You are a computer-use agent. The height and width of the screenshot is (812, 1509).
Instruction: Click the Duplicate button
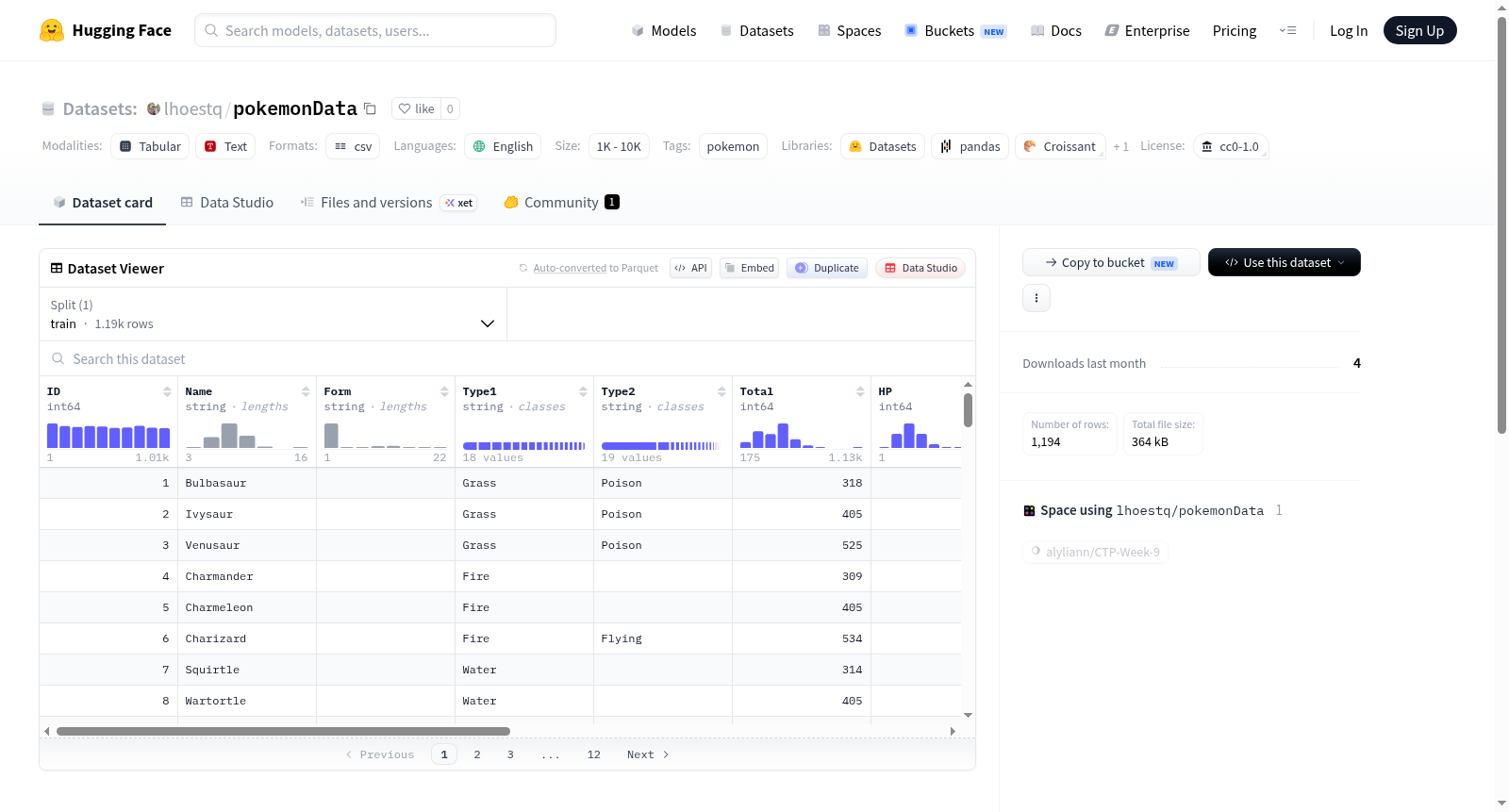click(827, 268)
